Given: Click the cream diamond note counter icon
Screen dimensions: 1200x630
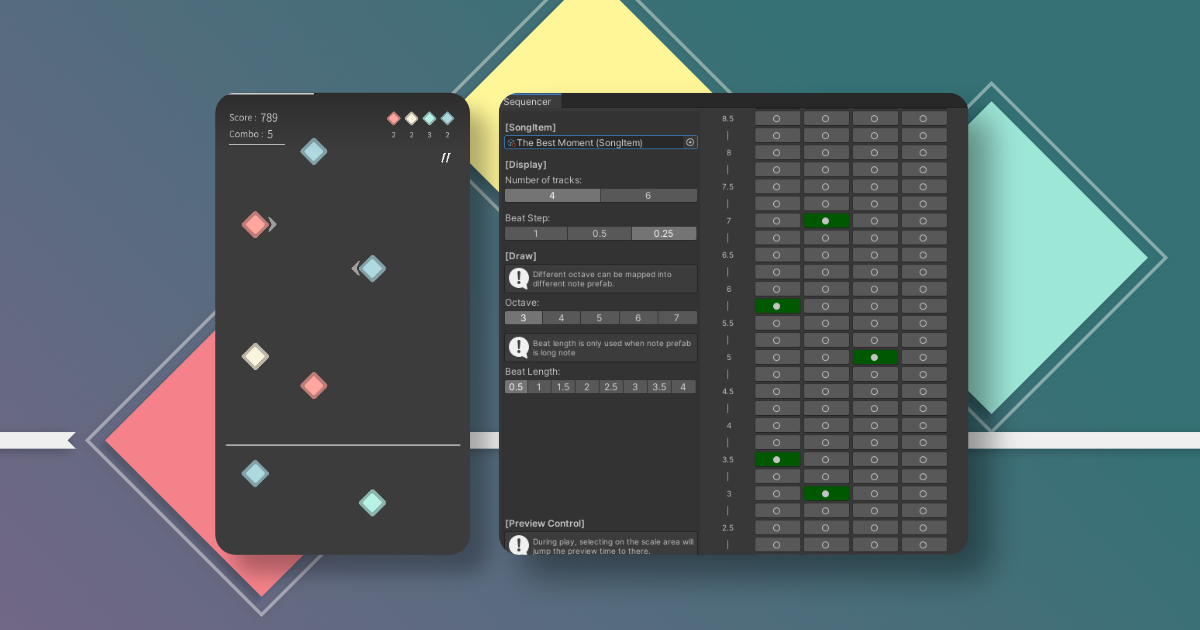Looking at the screenshot, I should pyautogui.click(x=411, y=118).
